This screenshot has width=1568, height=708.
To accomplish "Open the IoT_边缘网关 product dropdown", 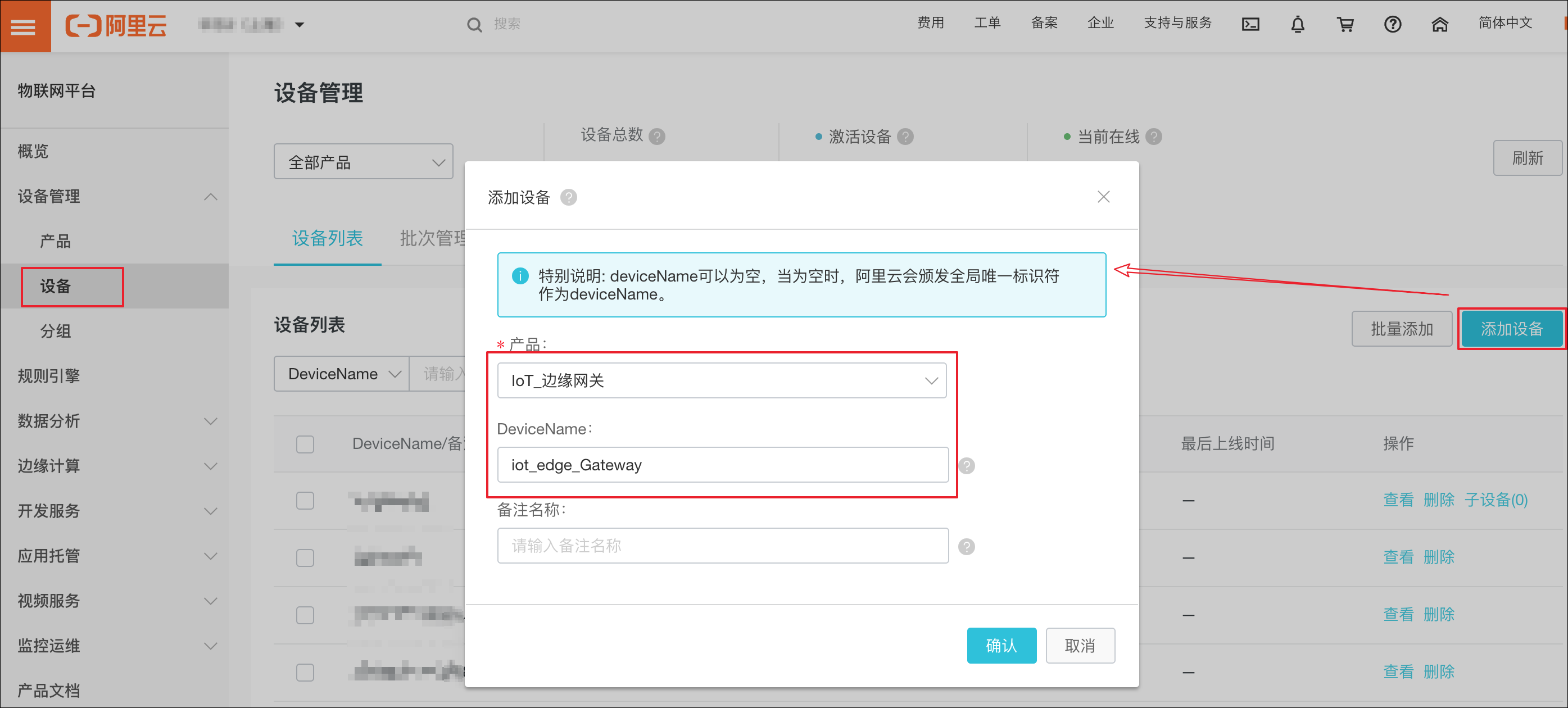I will click(x=722, y=380).
